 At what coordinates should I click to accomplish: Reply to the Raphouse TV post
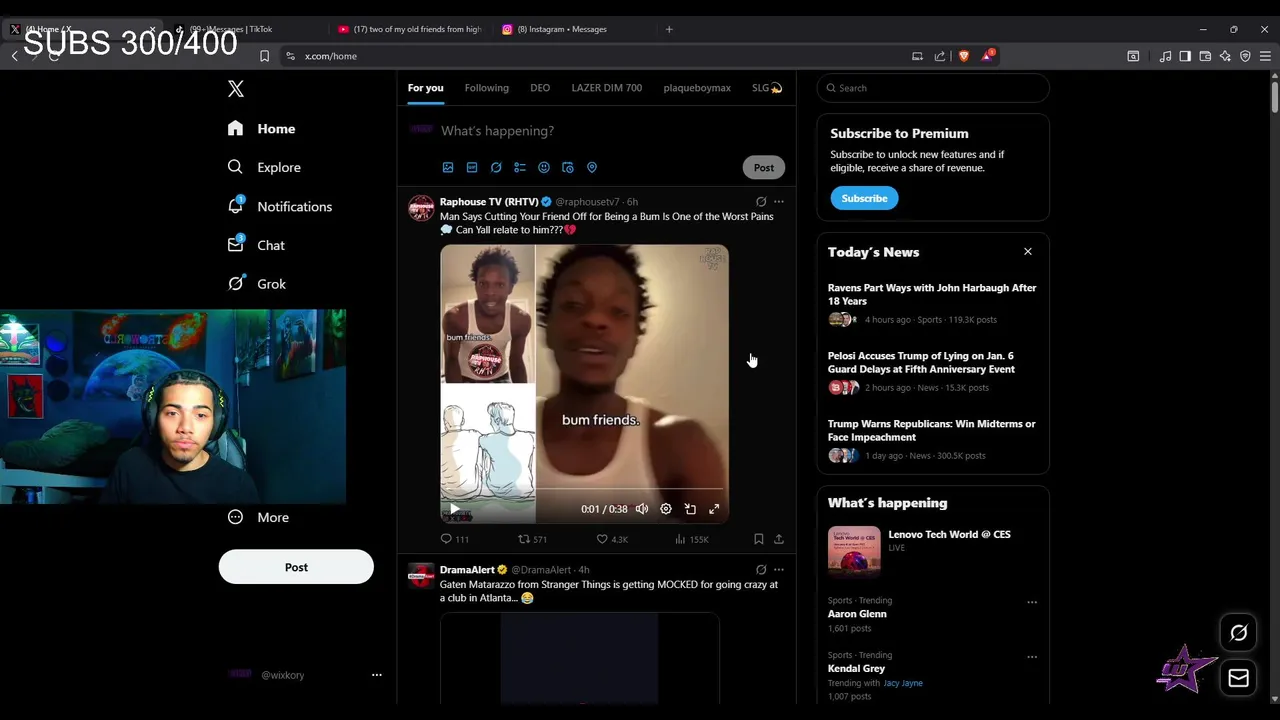[455, 539]
